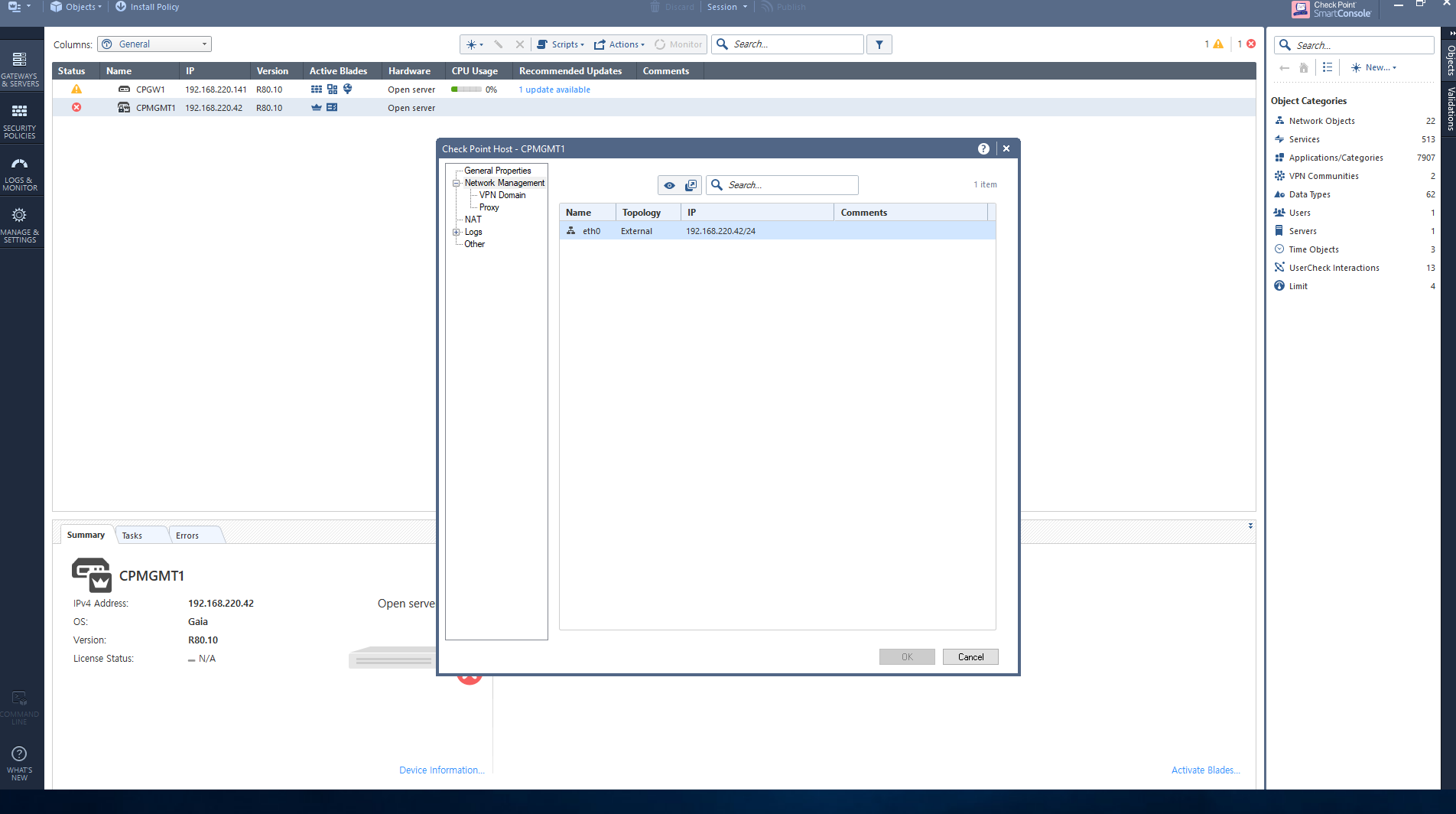Open the What's New panel
The height and width of the screenshot is (814, 1456).
pyautogui.click(x=20, y=763)
